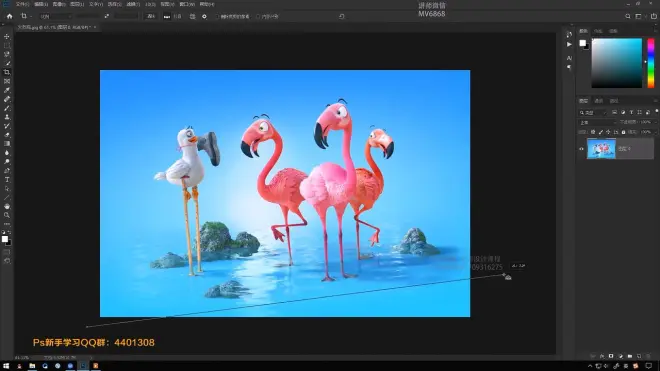Open the Layer menu
The width and height of the screenshot is (660, 371).
click(77, 4)
